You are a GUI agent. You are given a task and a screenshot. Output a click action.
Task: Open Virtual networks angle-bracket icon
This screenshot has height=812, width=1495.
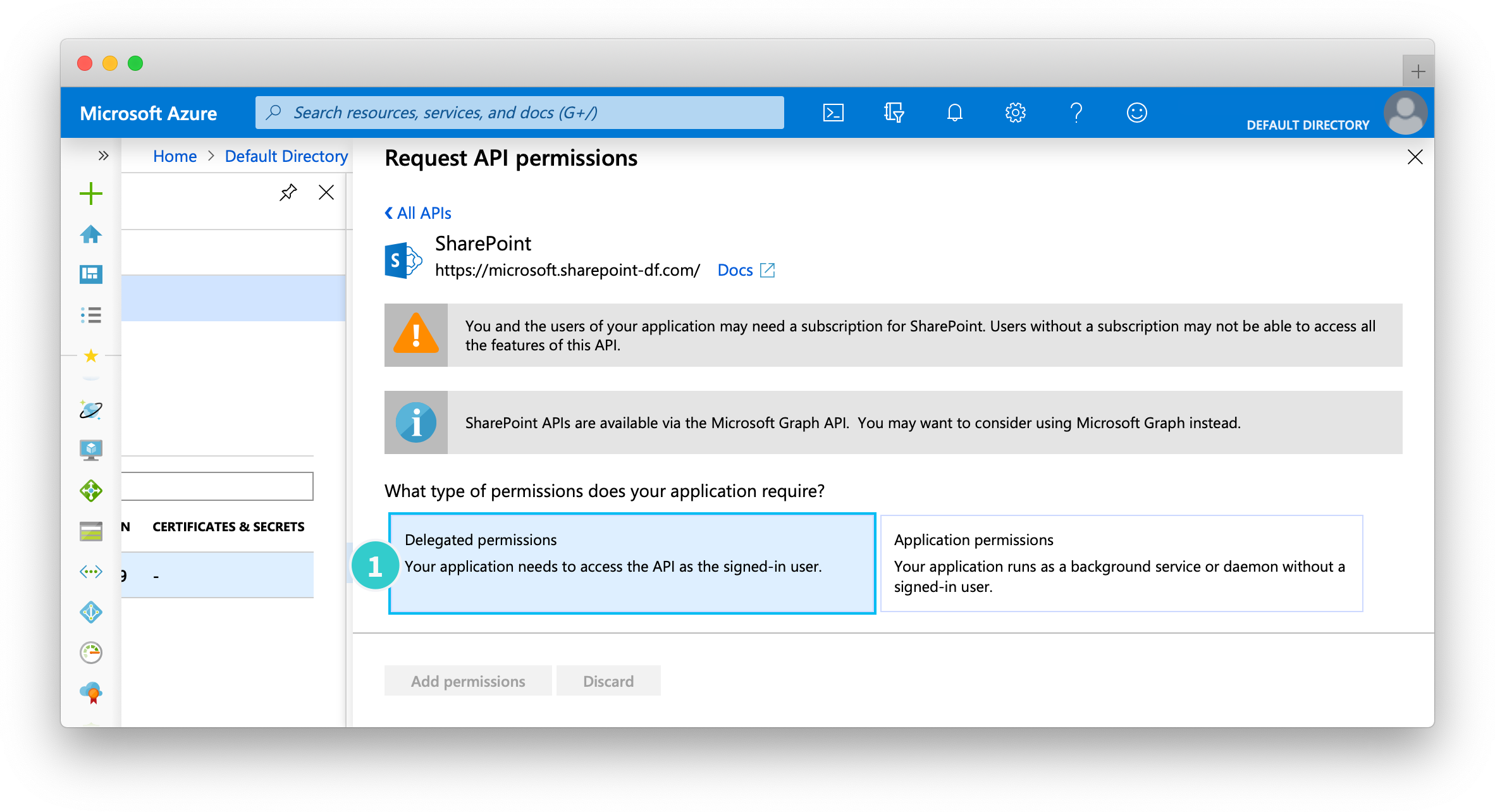point(91,572)
